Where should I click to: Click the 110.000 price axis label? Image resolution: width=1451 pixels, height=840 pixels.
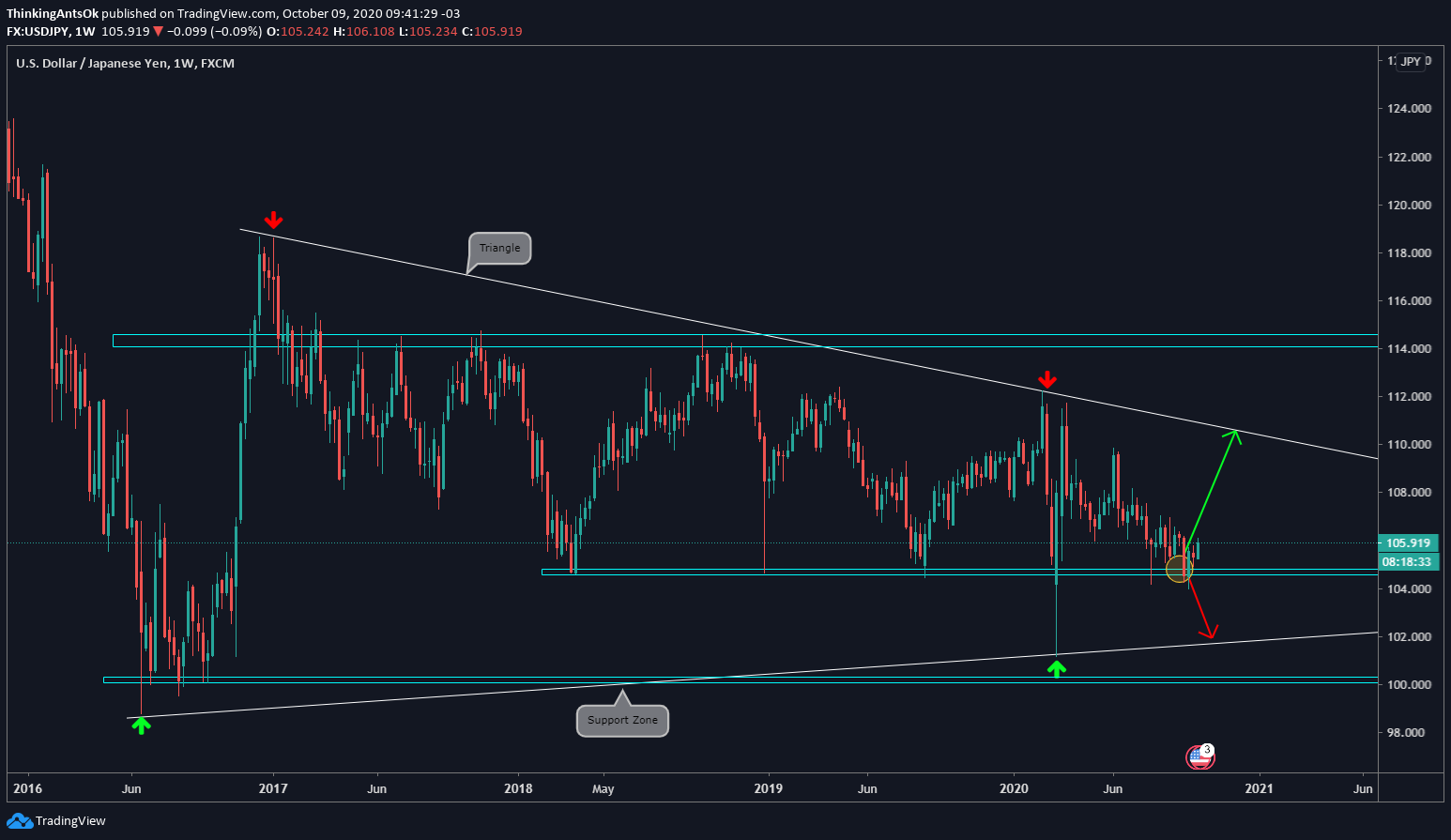tap(1409, 444)
